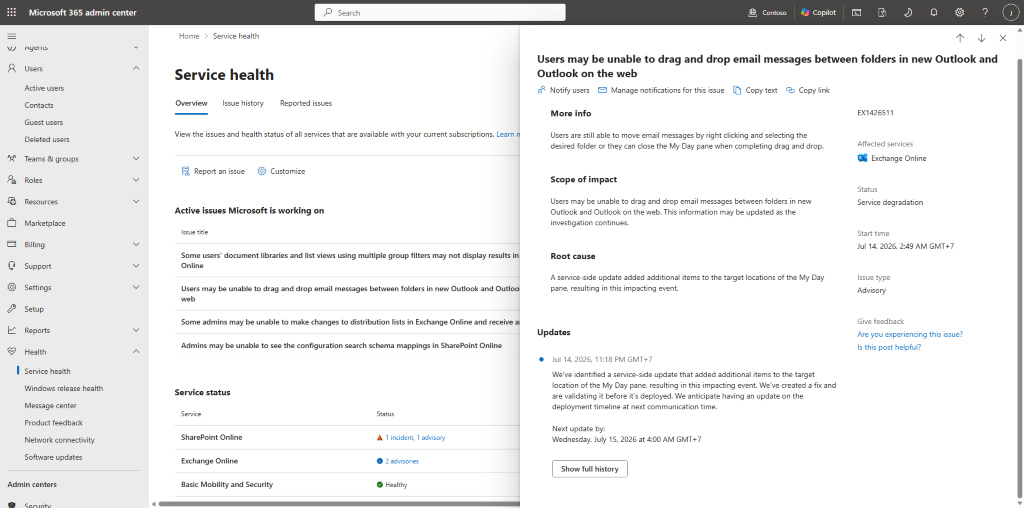Click the Reports chart icon

pyautogui.click(x=12, y=330)
